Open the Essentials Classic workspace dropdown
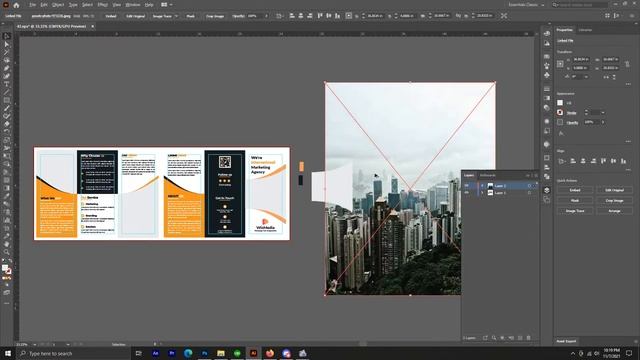The height and width of the screenshot is (360, 640). coord(527,5)
